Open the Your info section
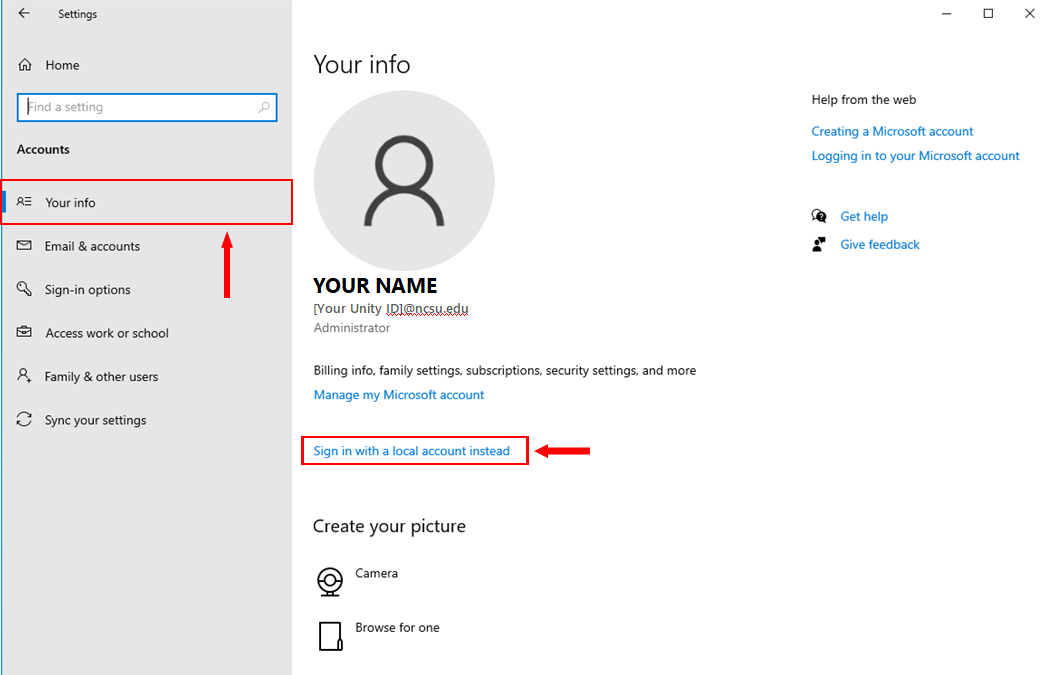This screenshot has width=1047, height=675. pos(70,202)
